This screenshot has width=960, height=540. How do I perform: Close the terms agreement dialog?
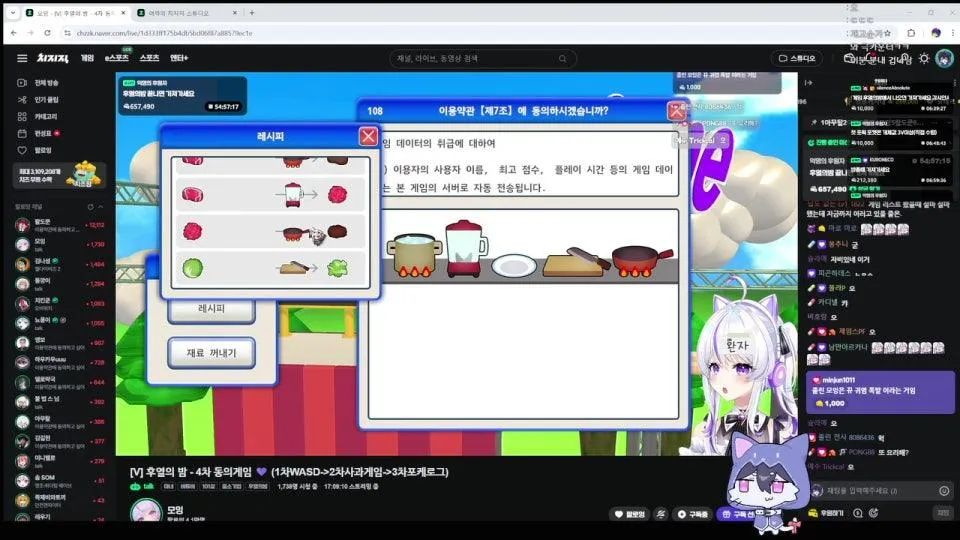coord(677,111)
